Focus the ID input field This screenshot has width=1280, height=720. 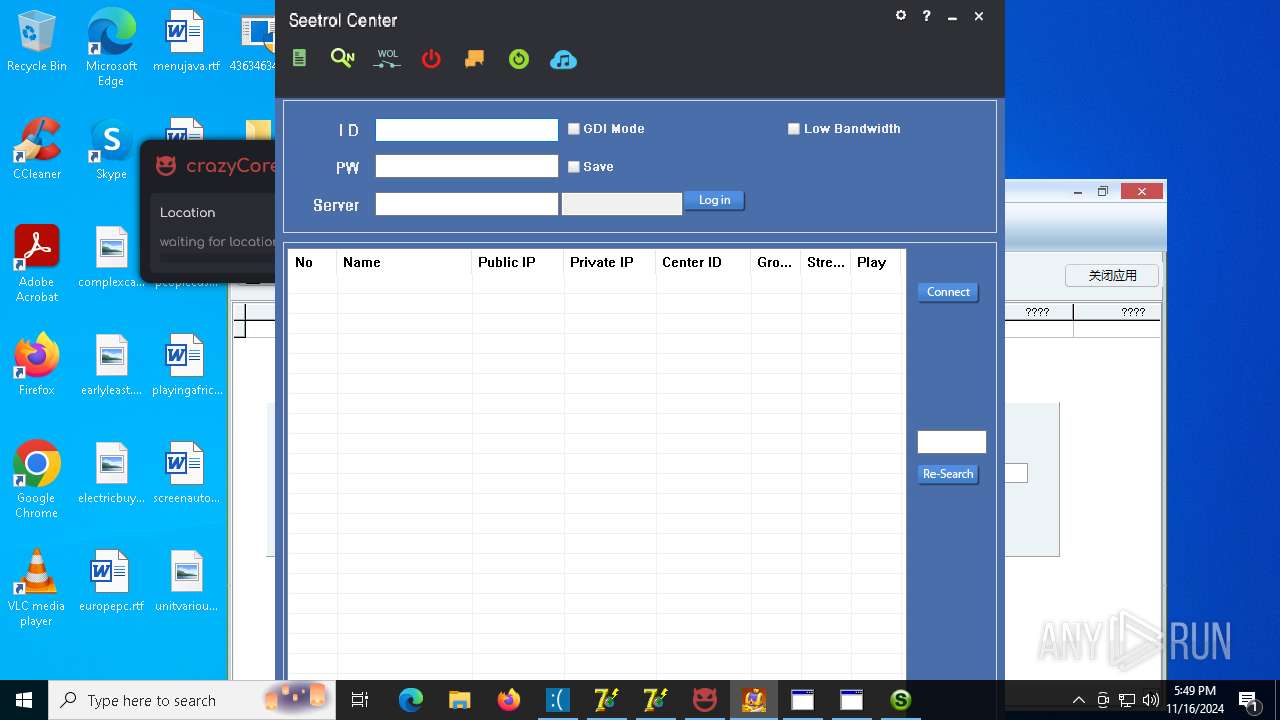[x=467, y=130]
